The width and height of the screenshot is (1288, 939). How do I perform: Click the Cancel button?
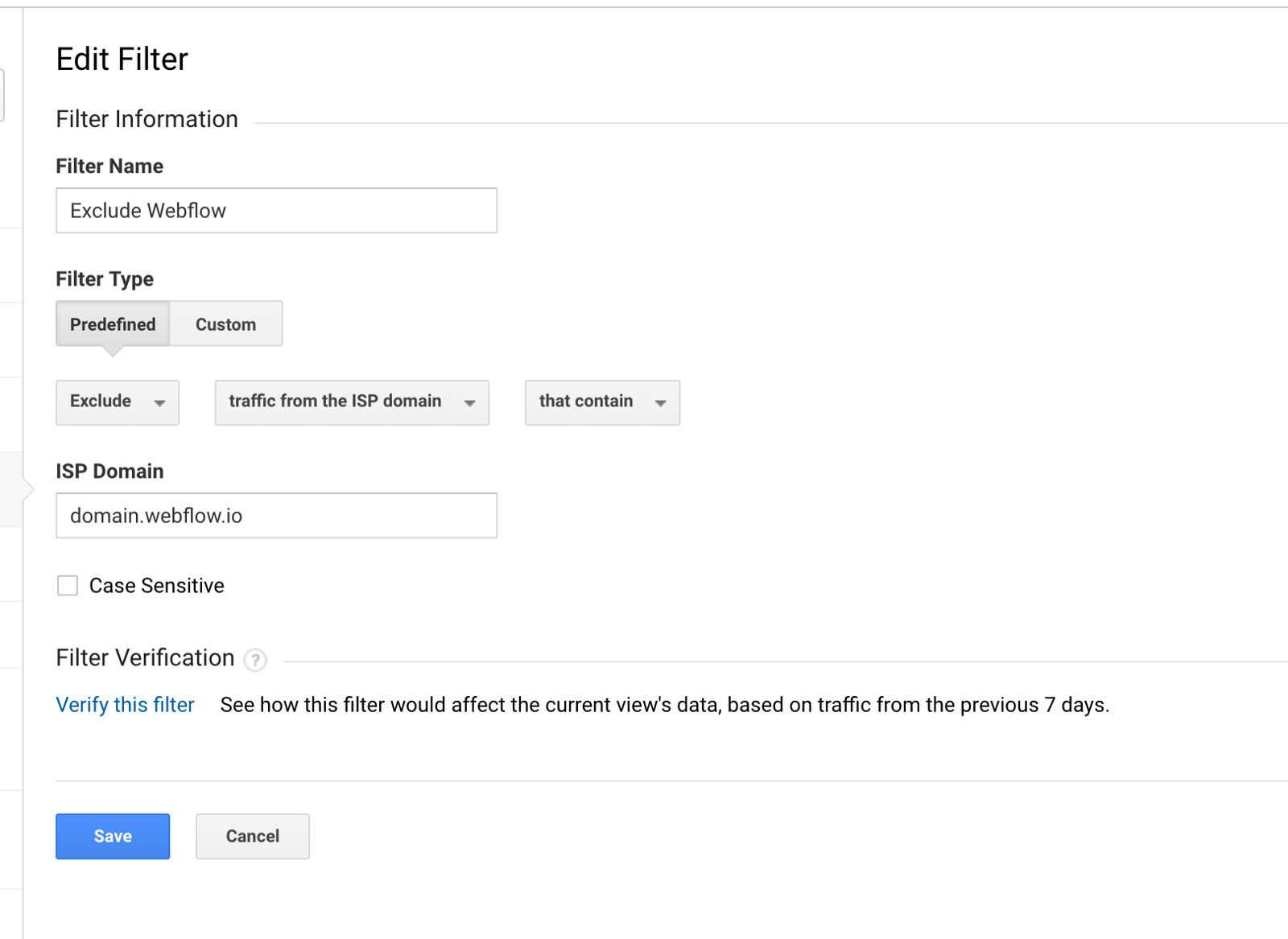[x=253, y=836]
